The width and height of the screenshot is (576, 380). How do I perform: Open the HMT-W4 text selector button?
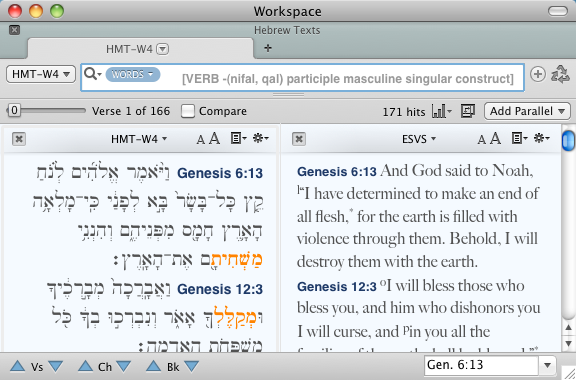pyautogui.click(x=41, y=74)
